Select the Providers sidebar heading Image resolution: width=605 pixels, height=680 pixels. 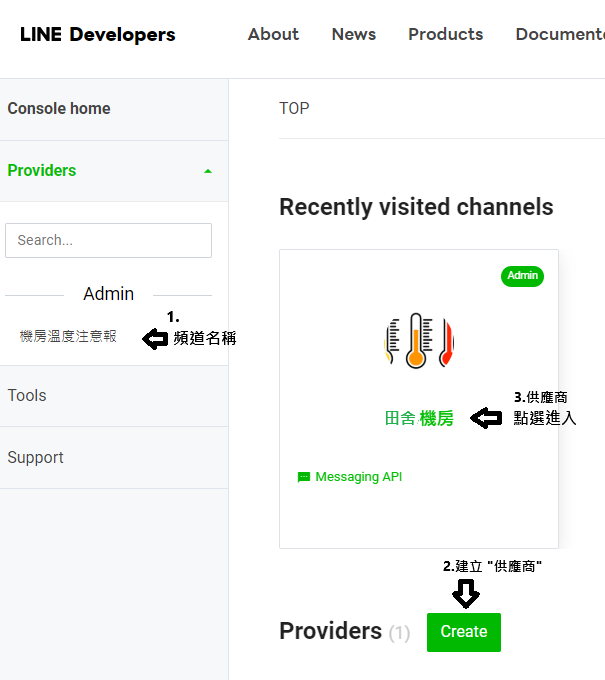42,170
